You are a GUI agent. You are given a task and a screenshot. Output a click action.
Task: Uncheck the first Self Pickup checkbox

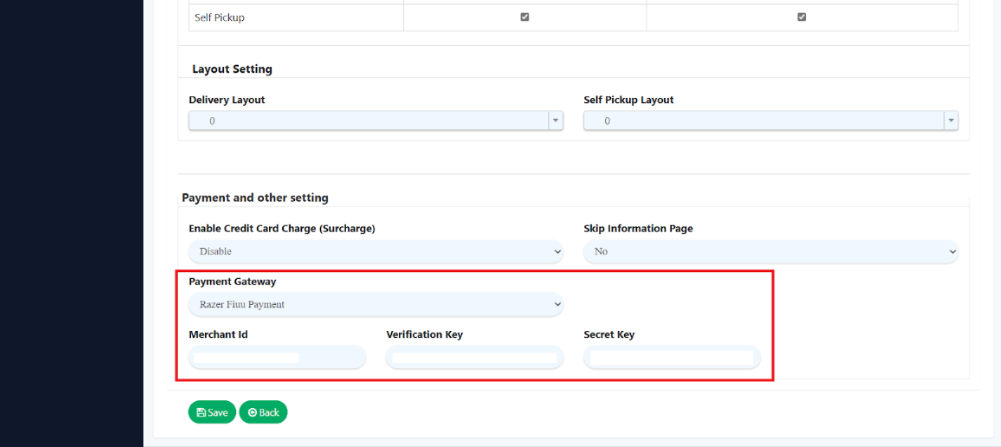point(525,17)
